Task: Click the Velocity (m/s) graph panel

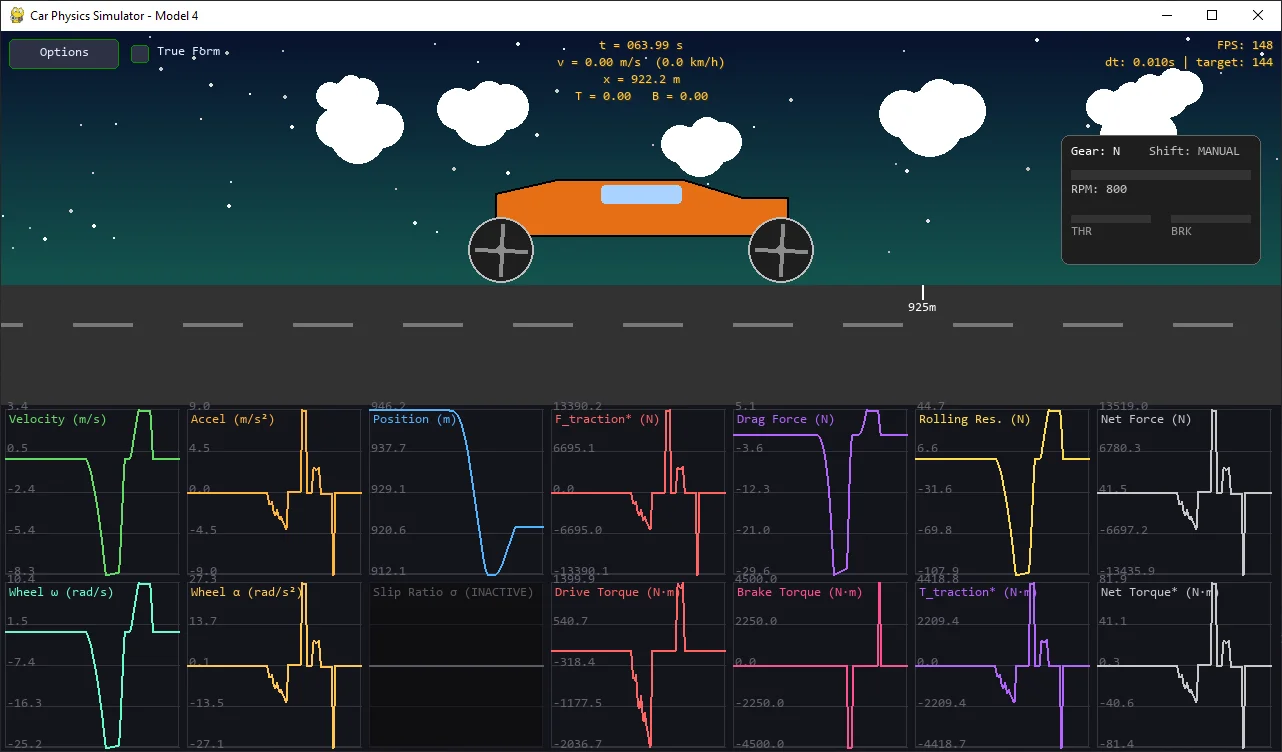Action: (92, 490)
